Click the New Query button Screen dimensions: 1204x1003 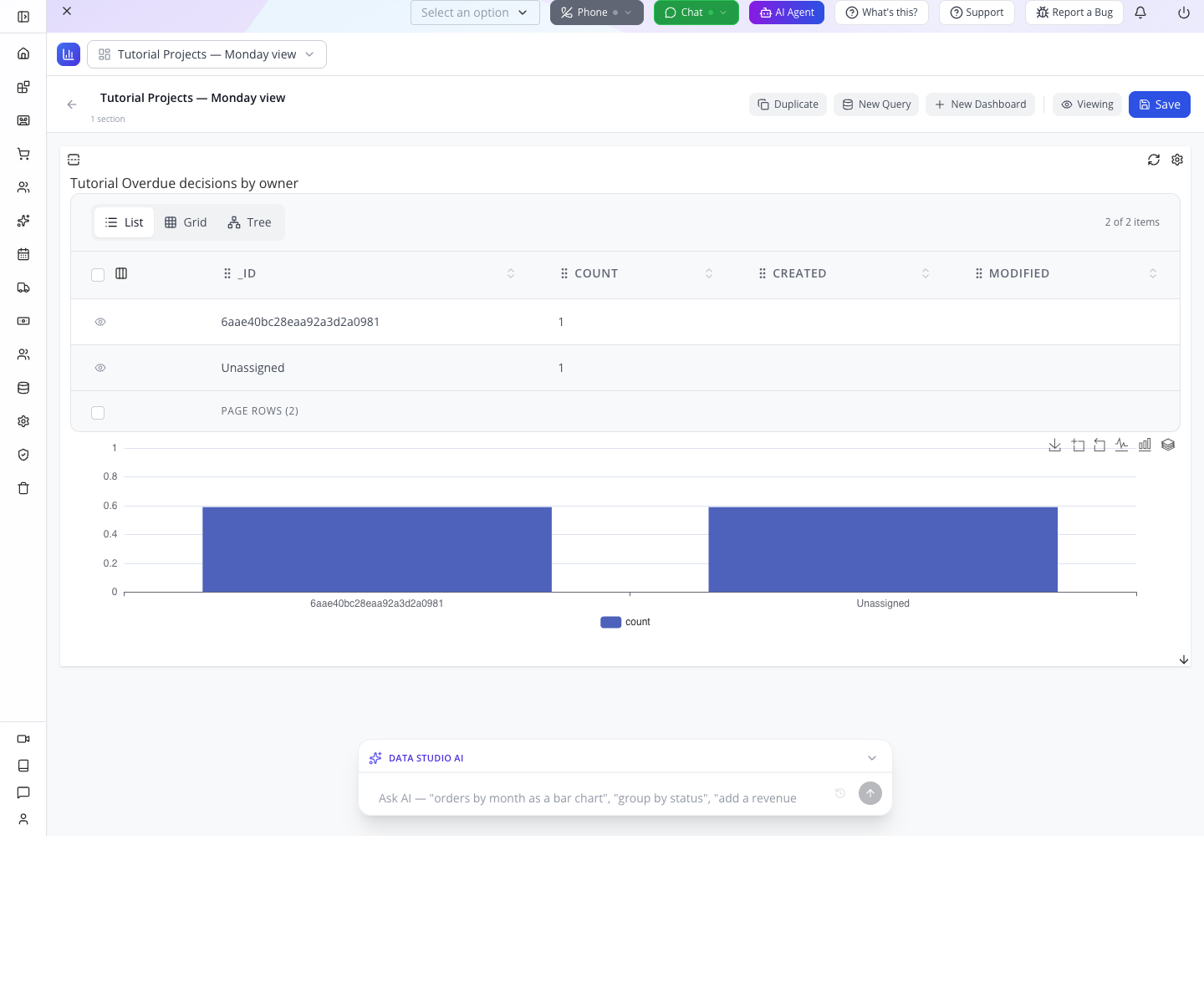[x=876, y=104]
